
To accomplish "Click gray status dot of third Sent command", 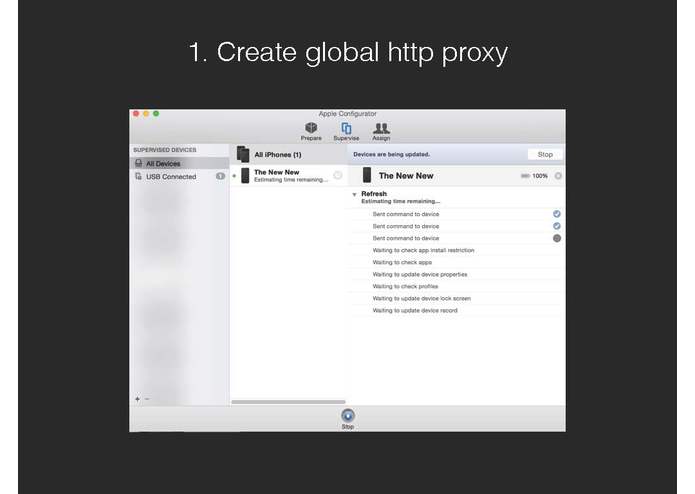I will click(557, 238).
